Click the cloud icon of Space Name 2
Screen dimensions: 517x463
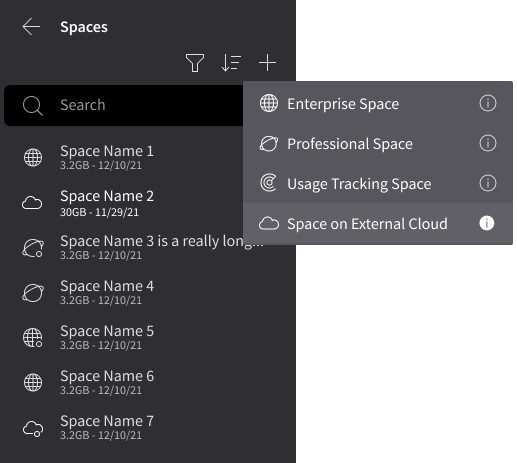[x=32, y=203]
